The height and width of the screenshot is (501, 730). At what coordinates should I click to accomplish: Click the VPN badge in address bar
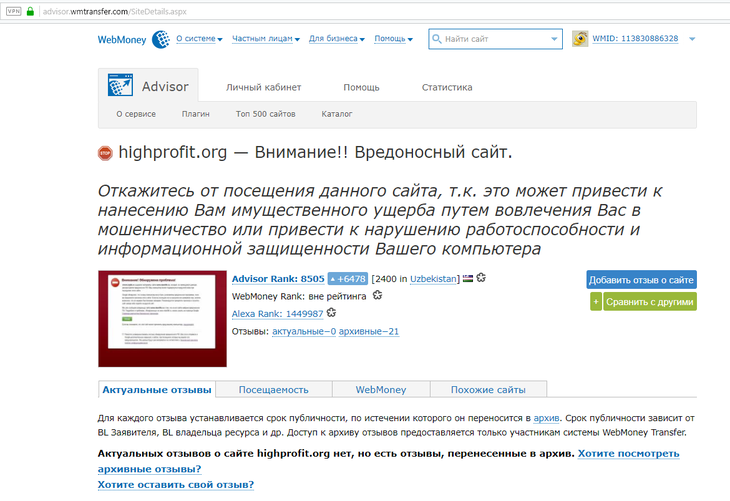(13, 11)
